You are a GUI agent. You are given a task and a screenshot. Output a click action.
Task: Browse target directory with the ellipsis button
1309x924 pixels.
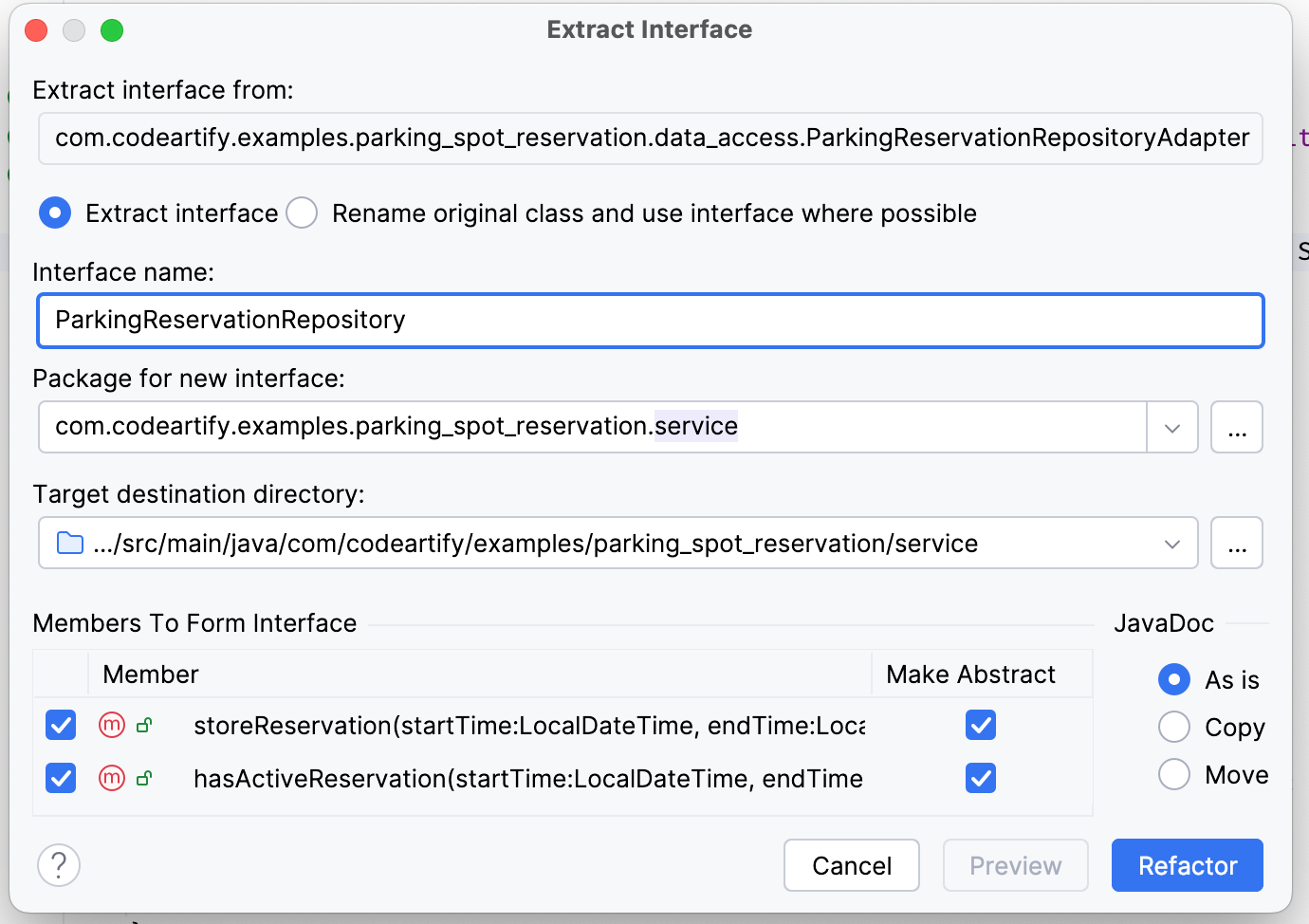coord(1236,544)
